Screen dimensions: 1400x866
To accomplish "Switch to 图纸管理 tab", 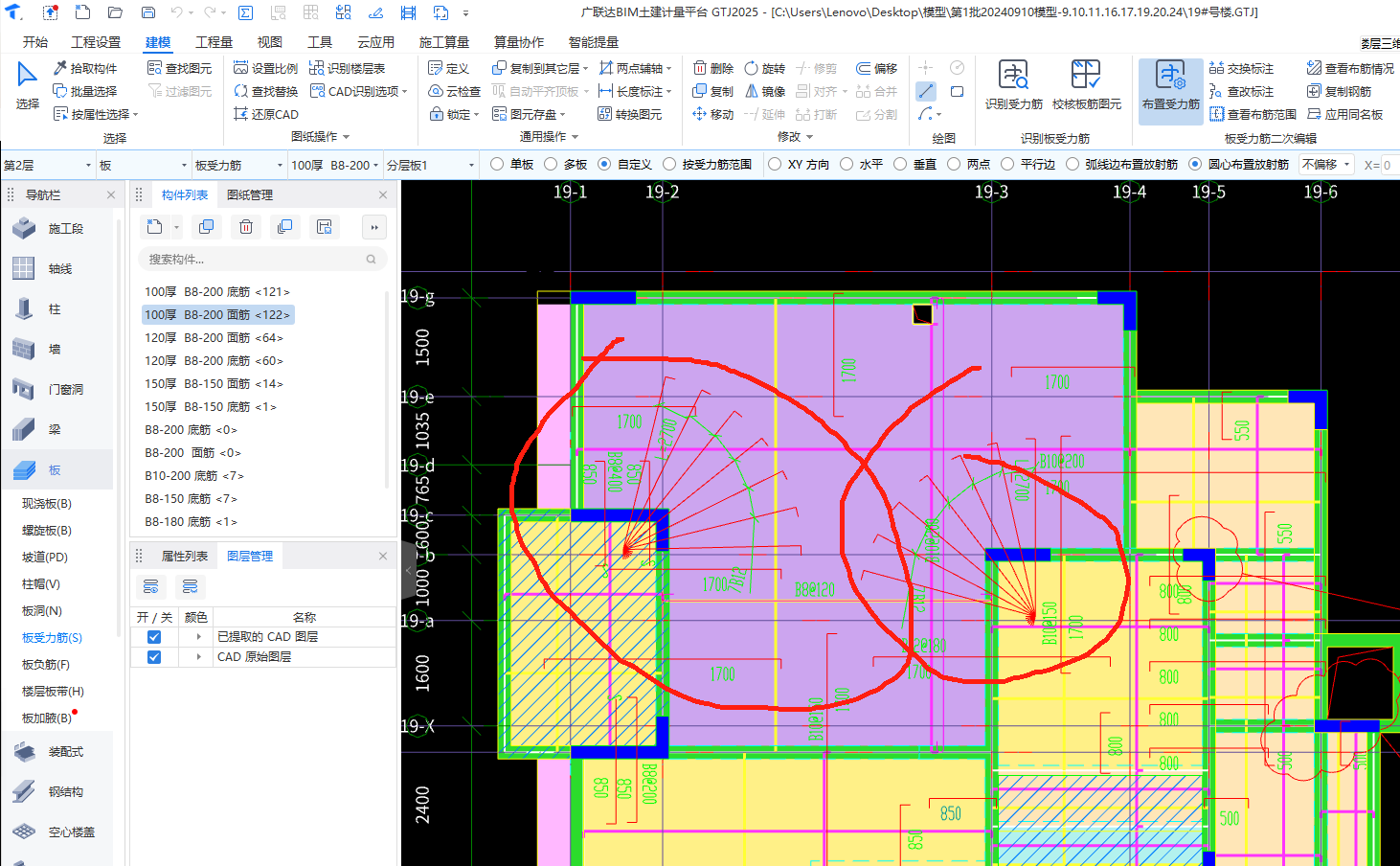I will coord(250,194).
